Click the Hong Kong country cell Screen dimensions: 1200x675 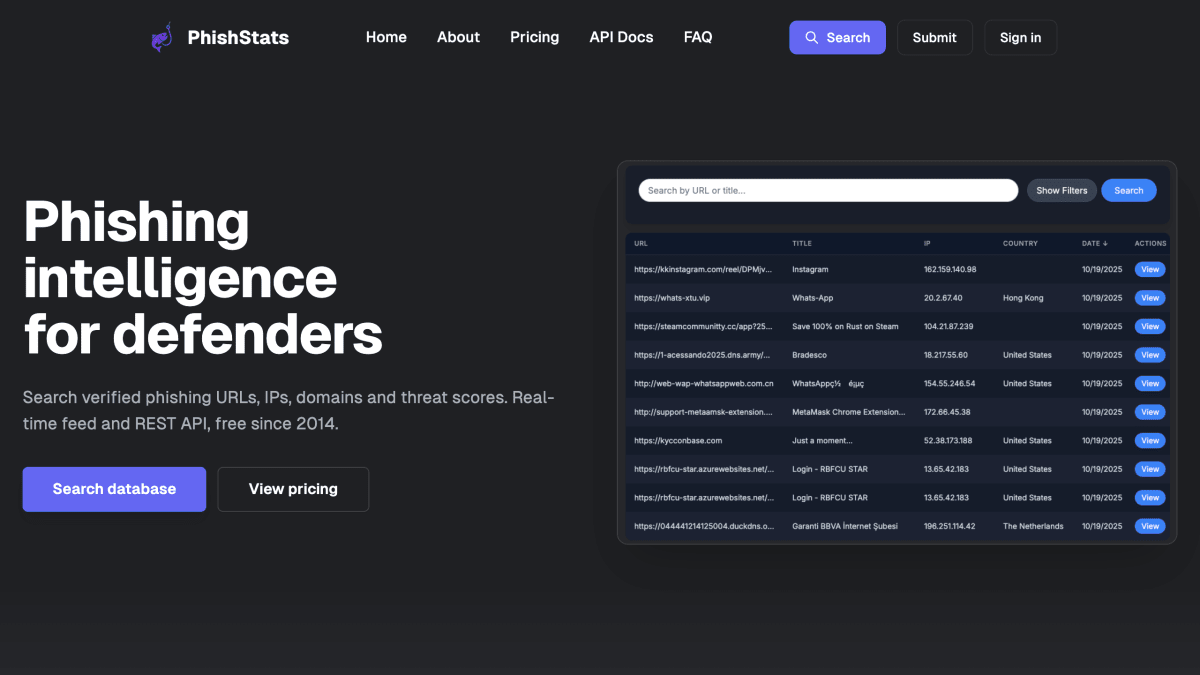[x=1023, y=298]
